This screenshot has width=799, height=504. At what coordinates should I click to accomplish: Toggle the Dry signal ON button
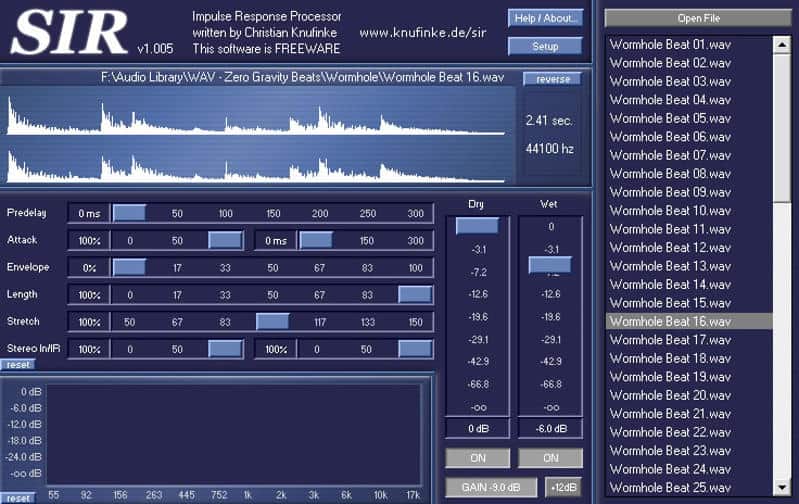476,458
